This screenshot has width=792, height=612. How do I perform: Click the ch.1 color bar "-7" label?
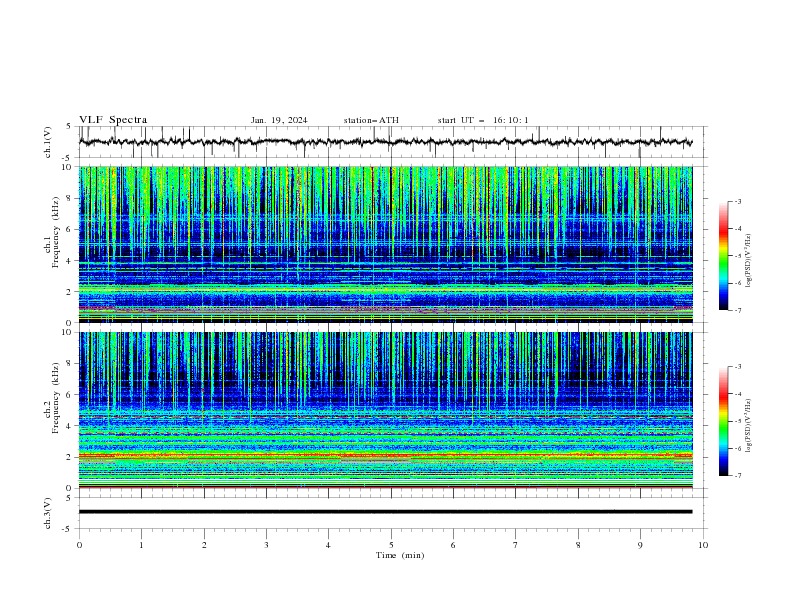738,310
